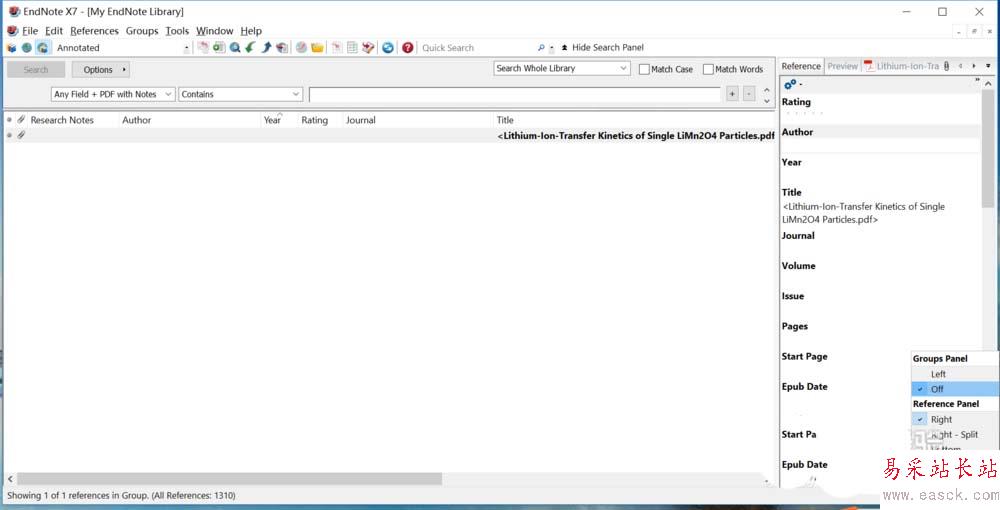Viewport: 1000px width, 510px height.
Task: Click the Quick Search magnifier icon
Action: [x=541, y=48]
